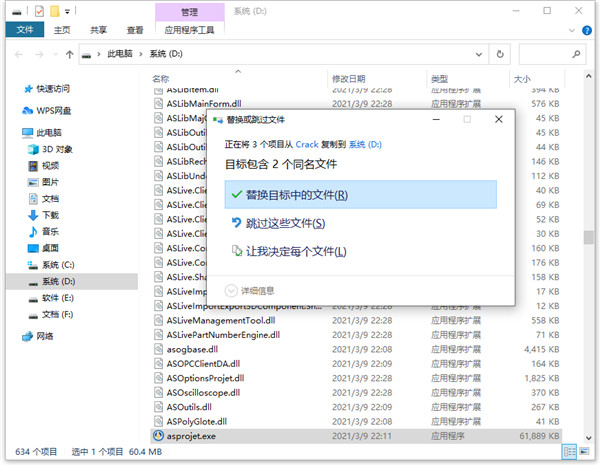Click scrollbar up arrow in file list

(589, 76)
